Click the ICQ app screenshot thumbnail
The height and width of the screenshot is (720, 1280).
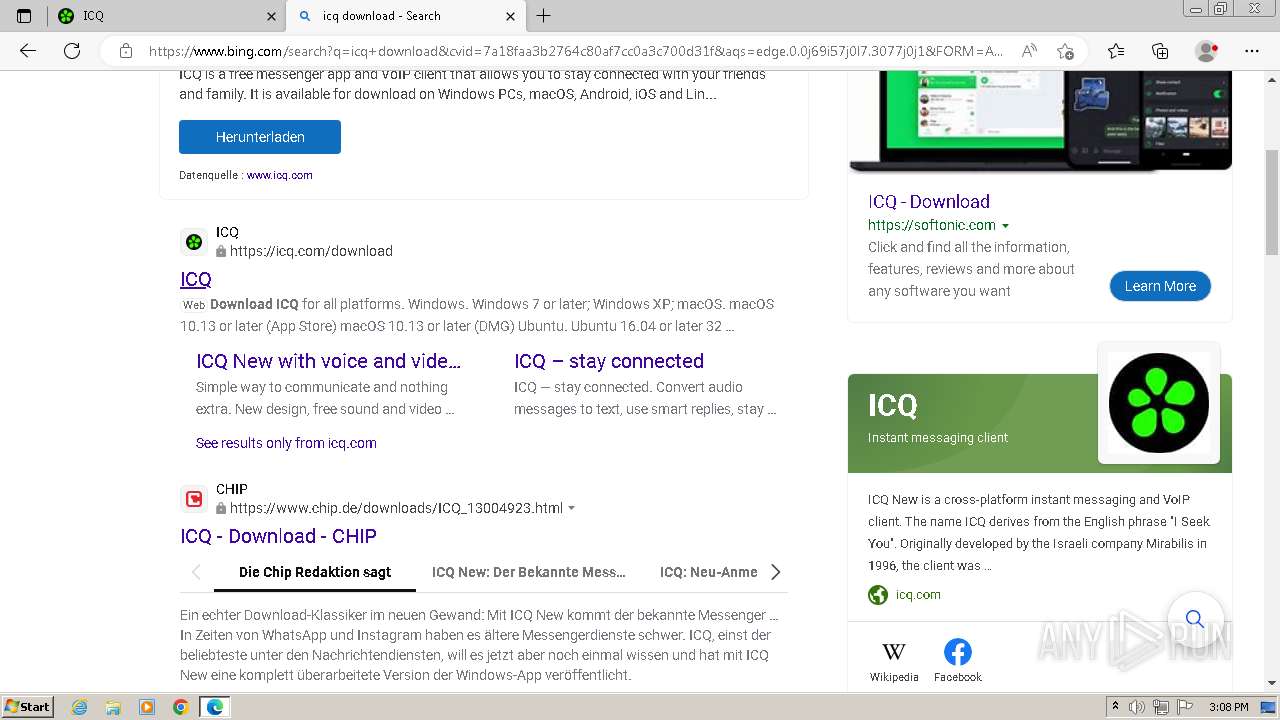1040,120
